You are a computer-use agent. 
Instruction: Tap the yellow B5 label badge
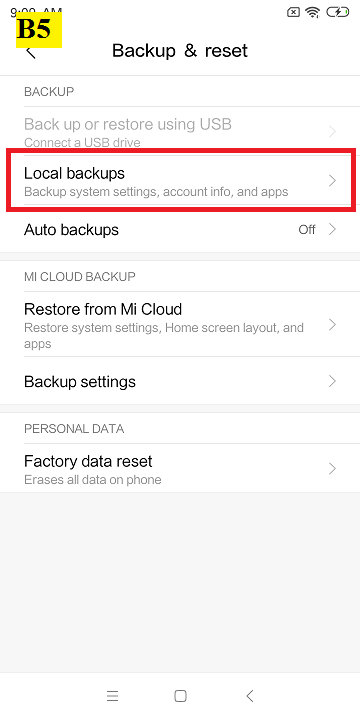tap(39, 30)
